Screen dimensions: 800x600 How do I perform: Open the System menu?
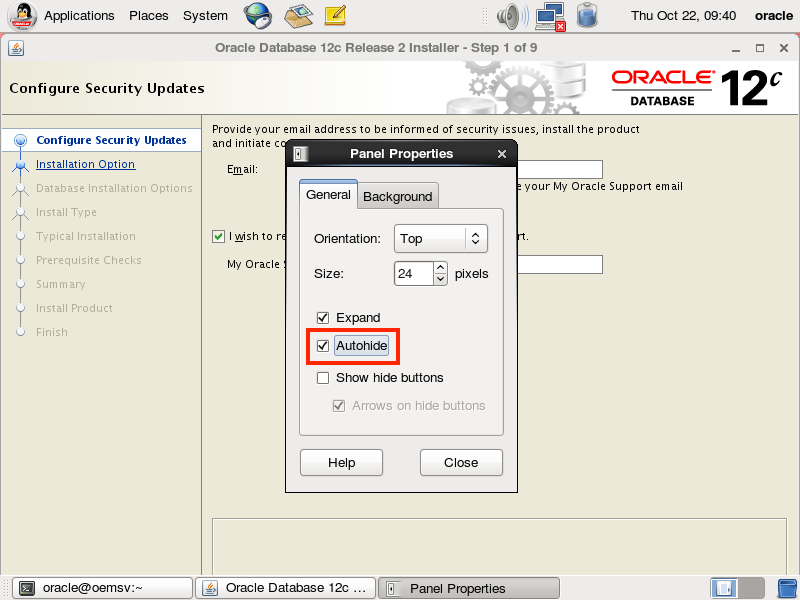point(205,16)
